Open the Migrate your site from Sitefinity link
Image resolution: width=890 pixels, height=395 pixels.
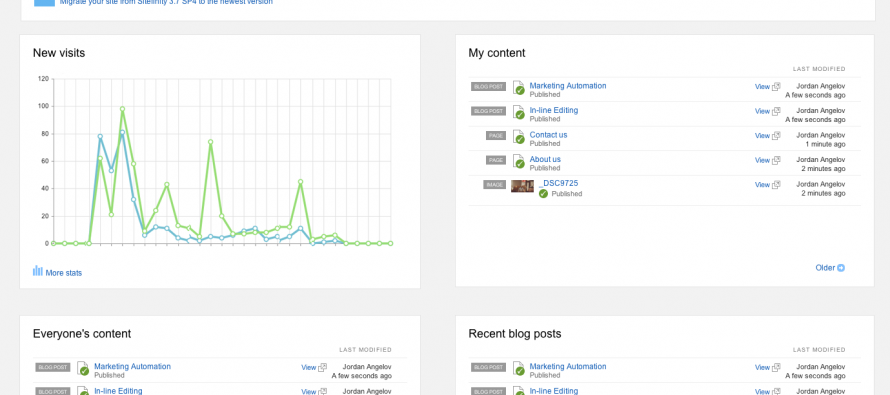pos(166,2)
